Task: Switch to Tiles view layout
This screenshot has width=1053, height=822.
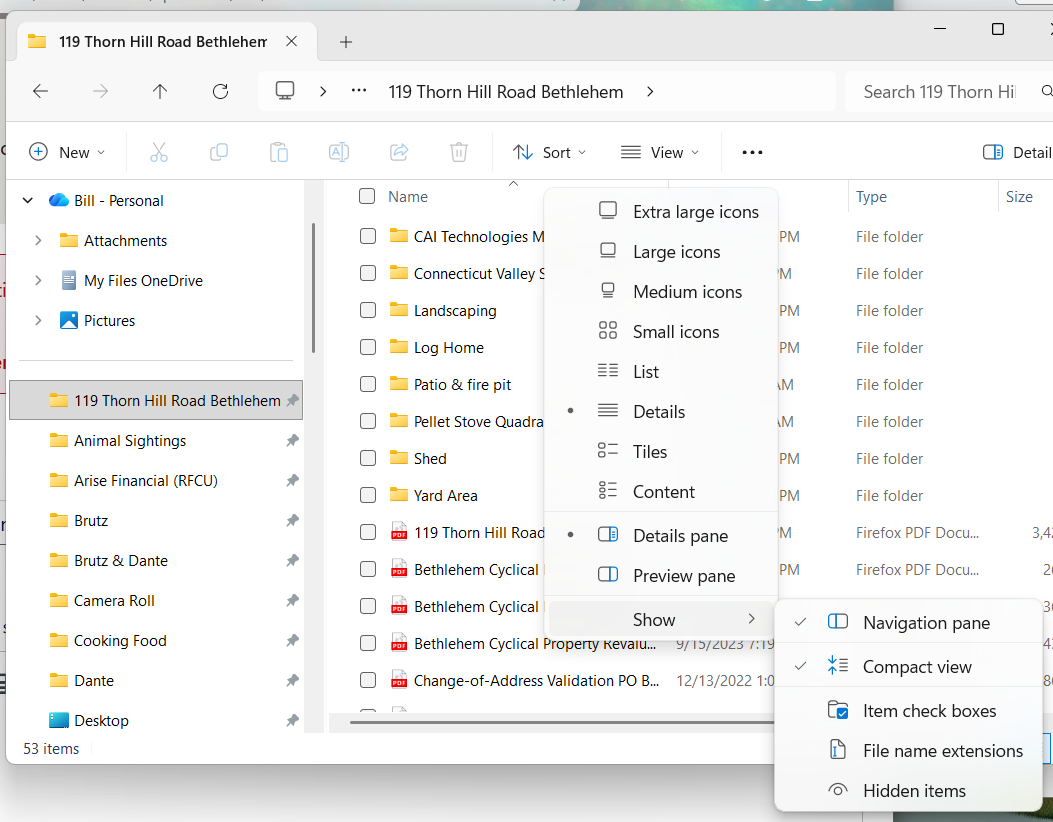Action: point(661,451)
